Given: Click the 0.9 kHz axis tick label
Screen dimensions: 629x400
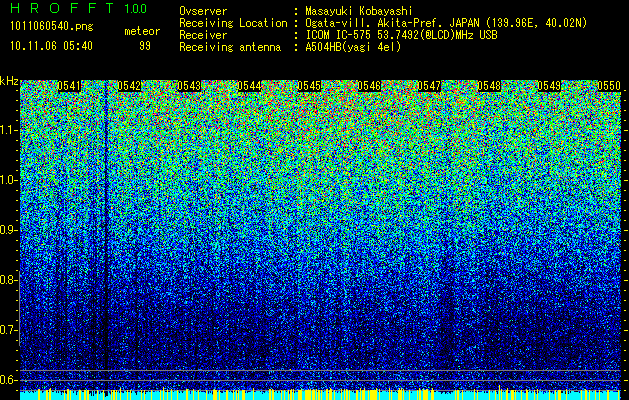Looking at the screenshot, I should pos(8,230).
